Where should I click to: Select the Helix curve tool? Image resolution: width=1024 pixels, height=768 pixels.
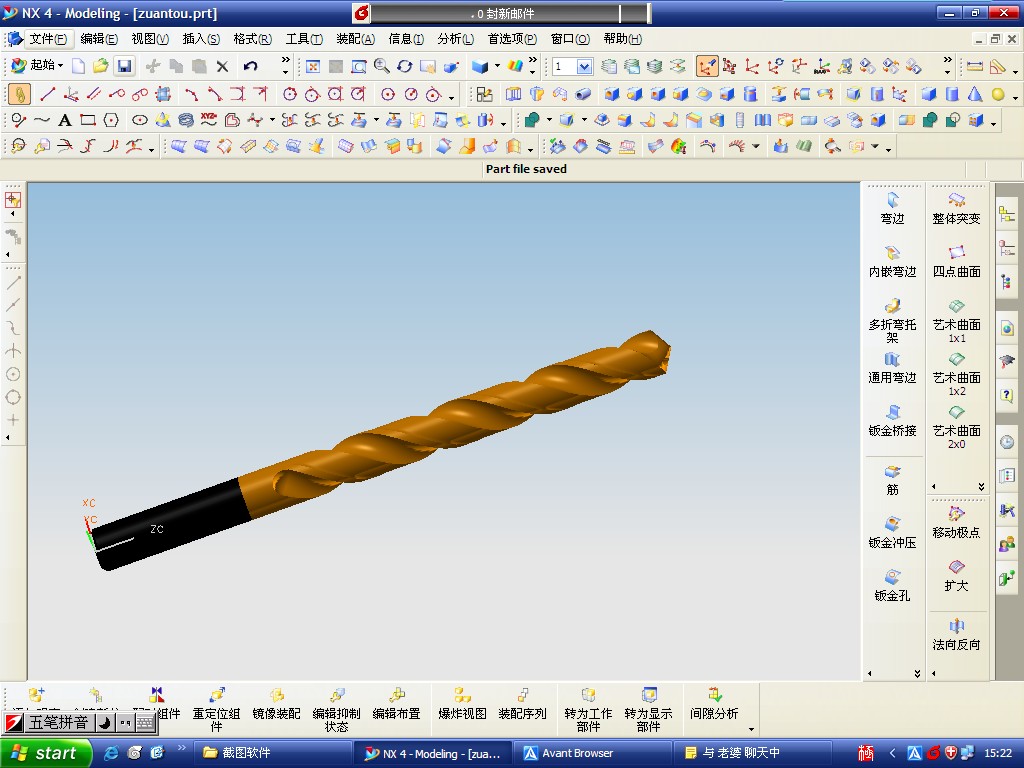[x=186, y=120]
